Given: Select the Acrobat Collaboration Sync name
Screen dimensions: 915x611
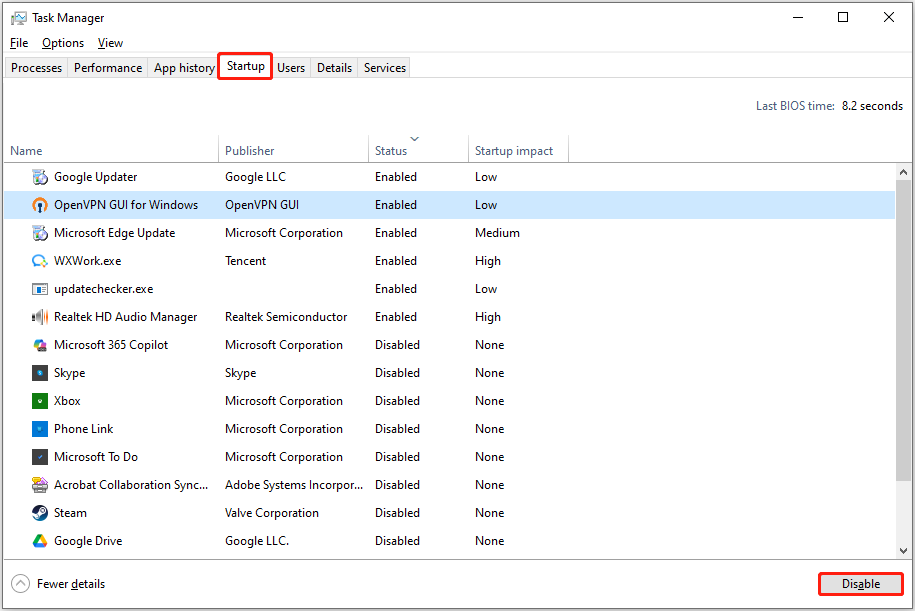Looking at the screenshot, I should [x=131, y=485].
